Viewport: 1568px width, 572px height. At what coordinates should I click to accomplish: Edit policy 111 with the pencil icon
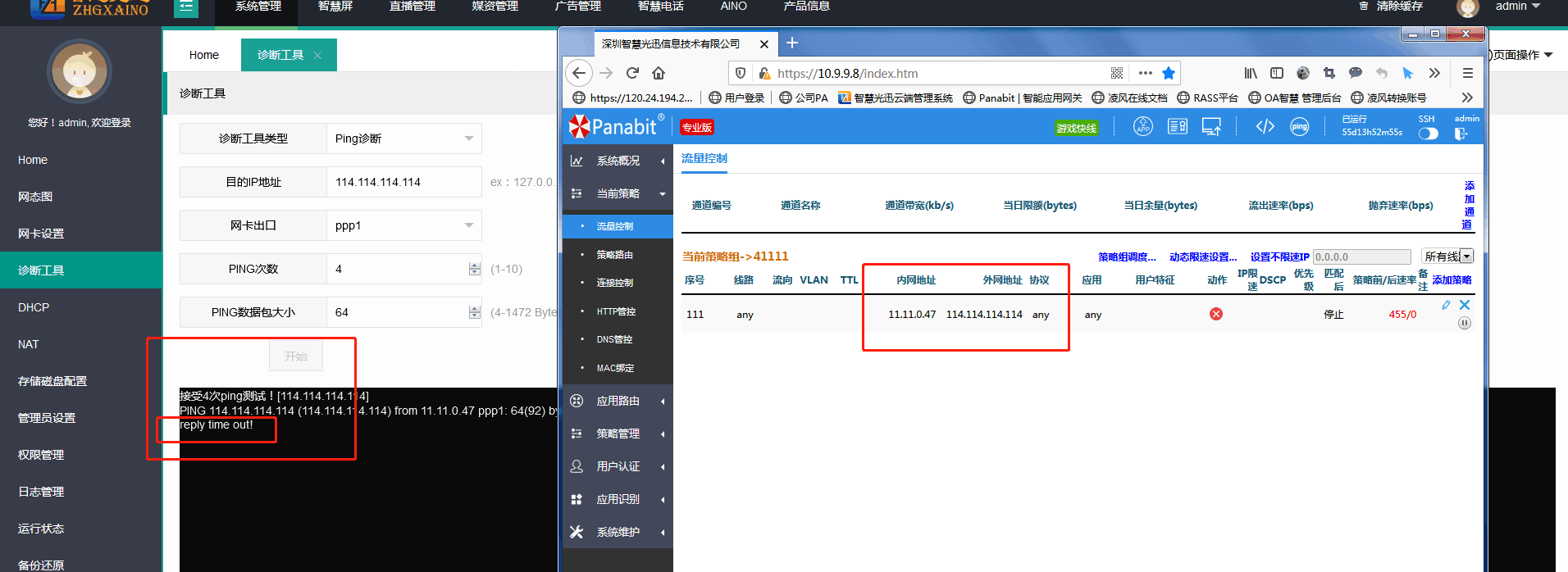pyautogui.click(x=1446, y=305)
